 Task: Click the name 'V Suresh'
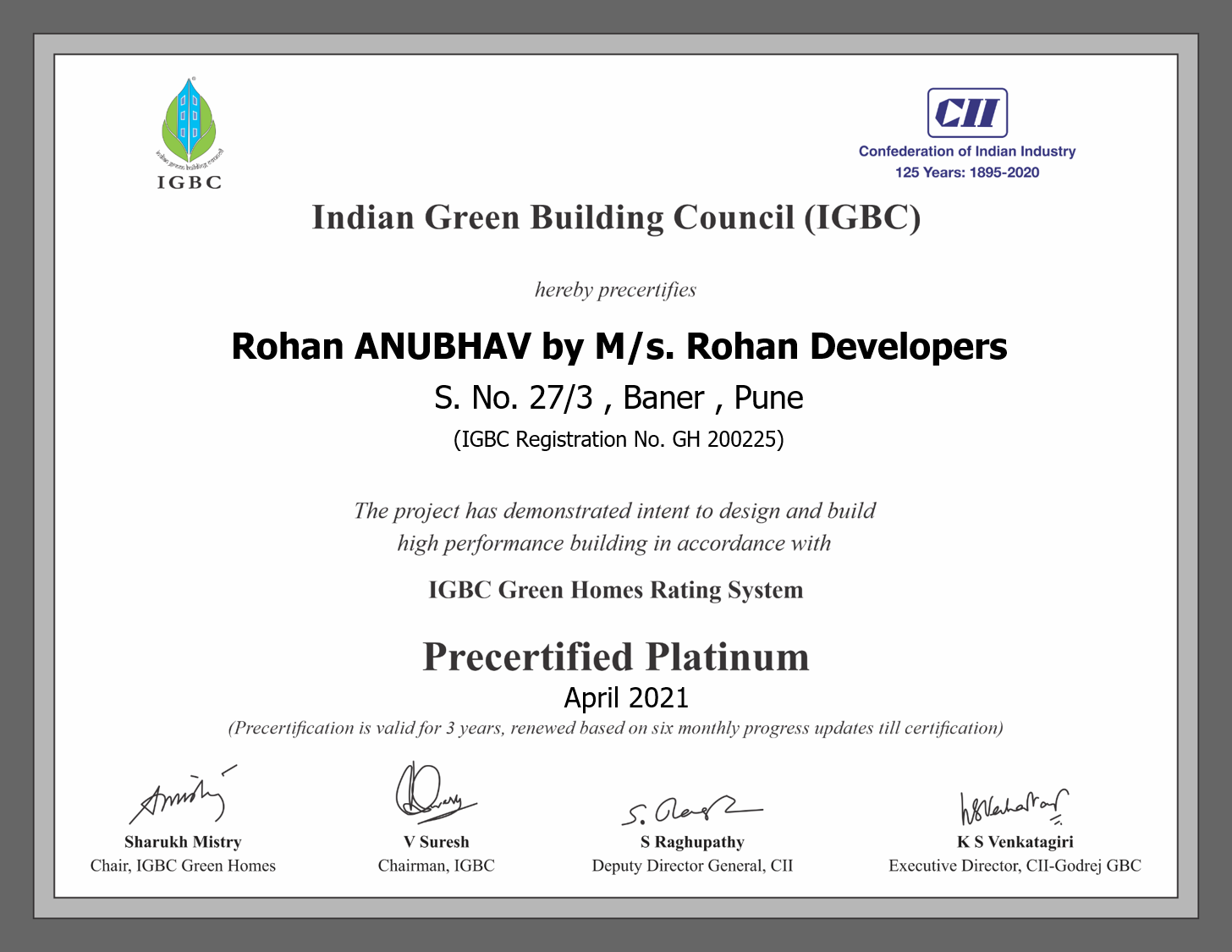pos(436,842)
